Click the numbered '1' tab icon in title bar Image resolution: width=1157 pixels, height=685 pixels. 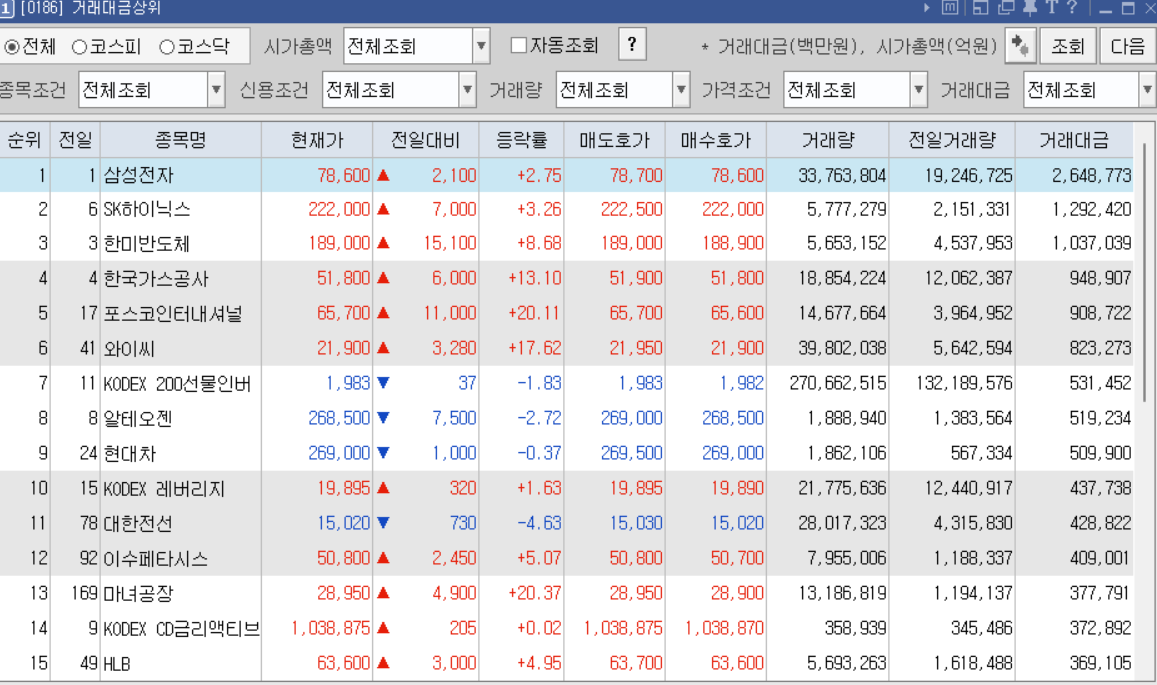[7, 9]
